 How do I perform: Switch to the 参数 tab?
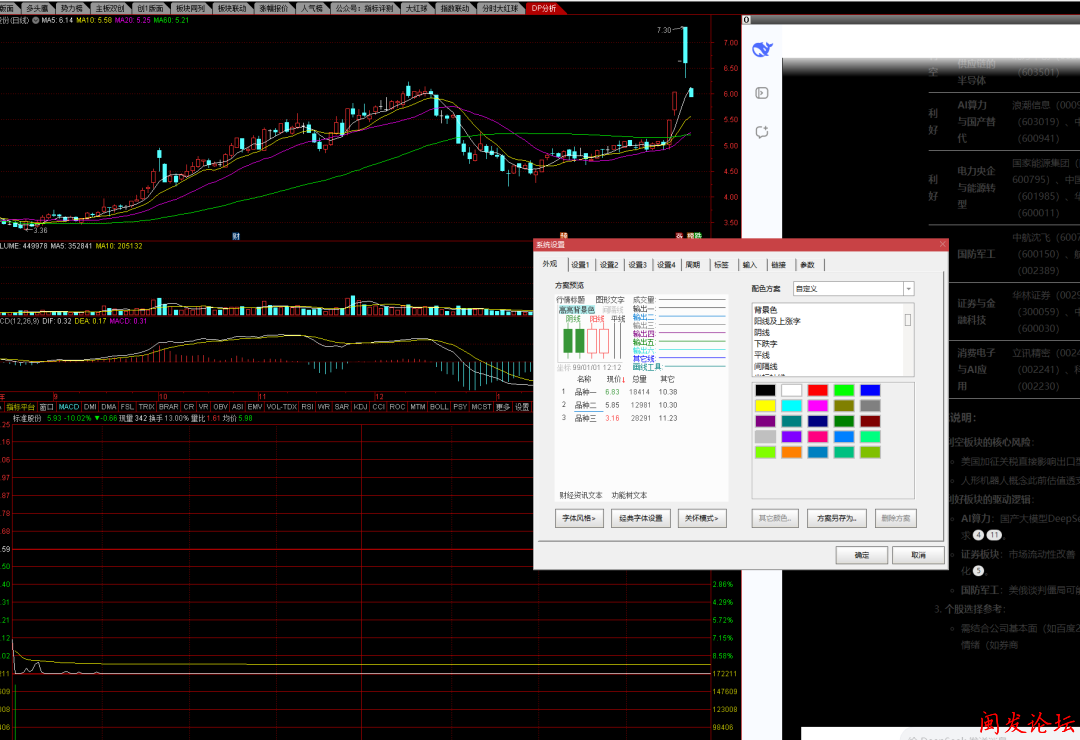pyautogui.click(x=807, y=265)
